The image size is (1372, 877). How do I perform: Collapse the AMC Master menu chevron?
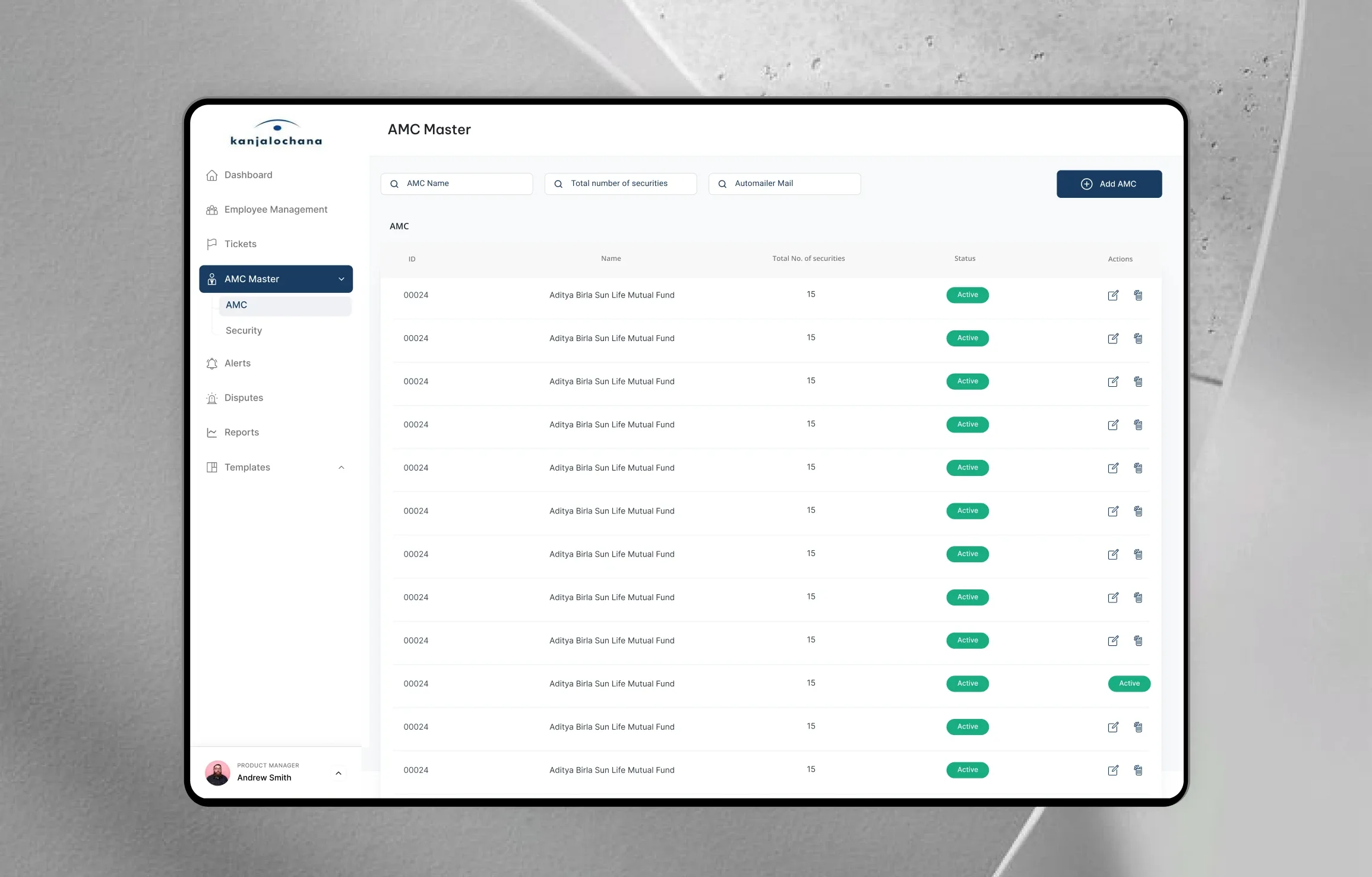click(x=342, y=279)
